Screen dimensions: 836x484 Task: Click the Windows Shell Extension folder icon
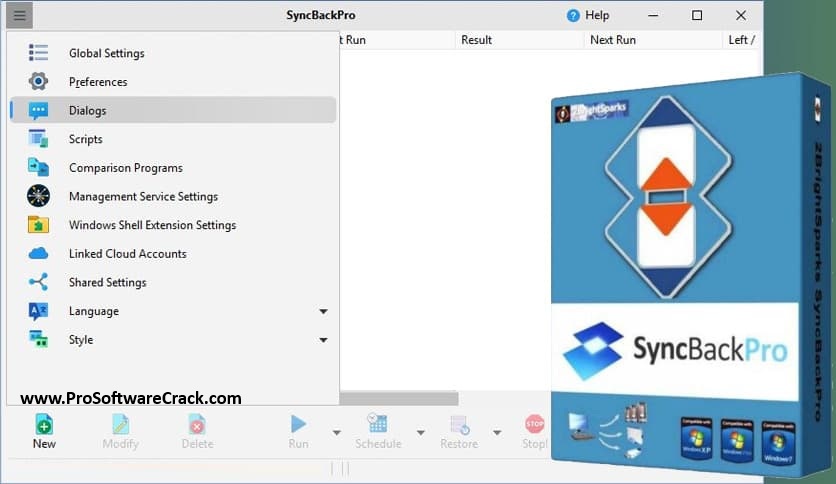[x=38, y=224]
